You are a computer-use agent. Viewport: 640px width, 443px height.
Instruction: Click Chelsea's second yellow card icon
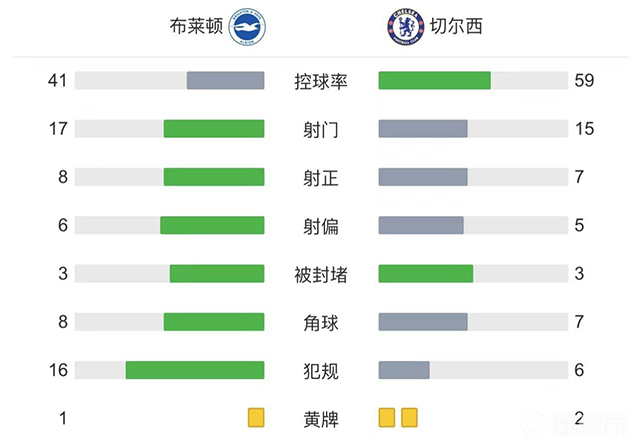[x=409, y=418]
